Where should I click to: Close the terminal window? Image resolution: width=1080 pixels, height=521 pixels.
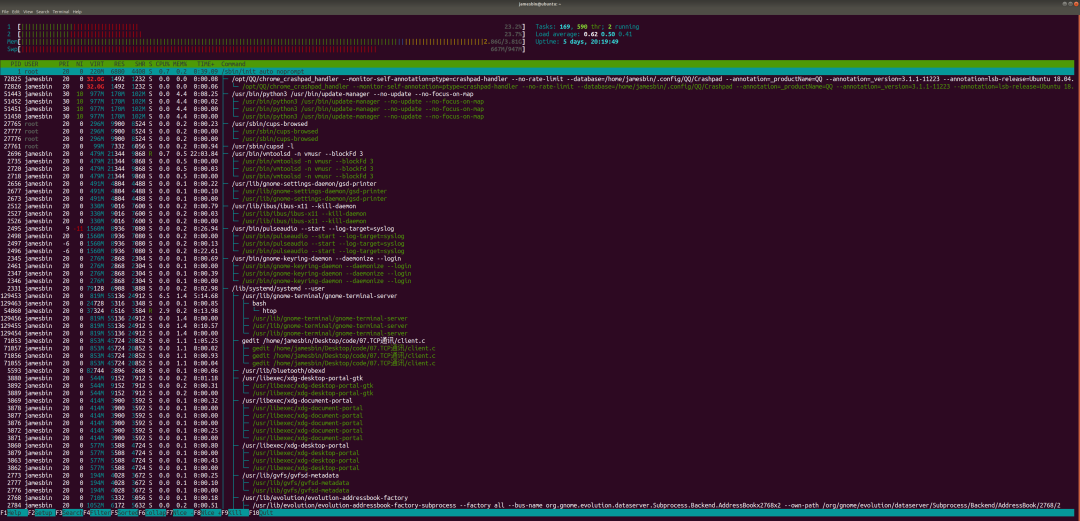coord(1074,3)
